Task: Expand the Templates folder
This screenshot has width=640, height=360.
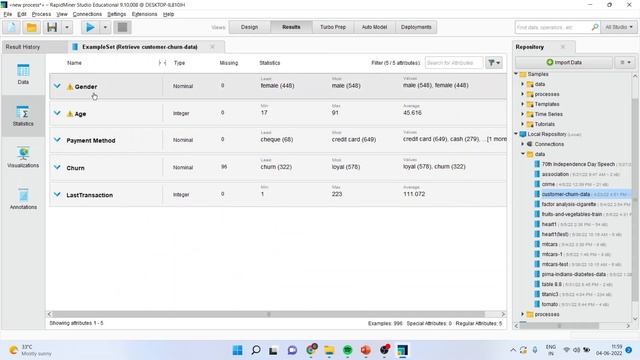Action: tap(523, 104)
